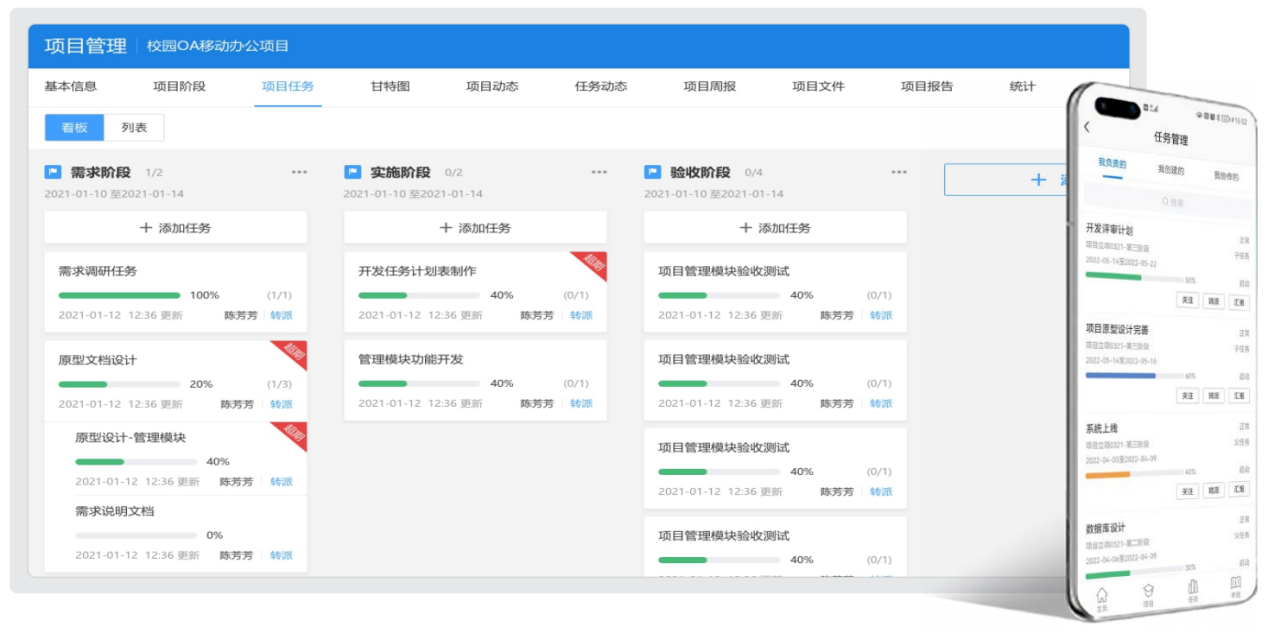
Task: Tap the search field on the phone
Action: coord(1168,204)
